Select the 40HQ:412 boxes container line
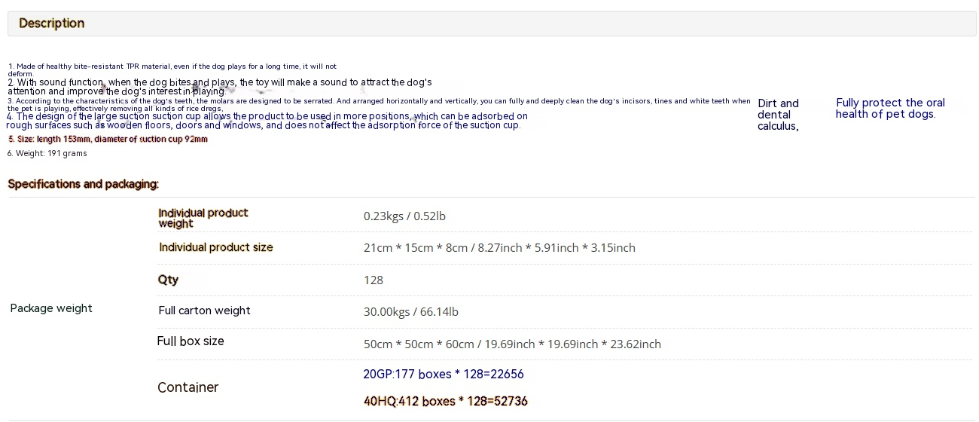 coord(445,401)
